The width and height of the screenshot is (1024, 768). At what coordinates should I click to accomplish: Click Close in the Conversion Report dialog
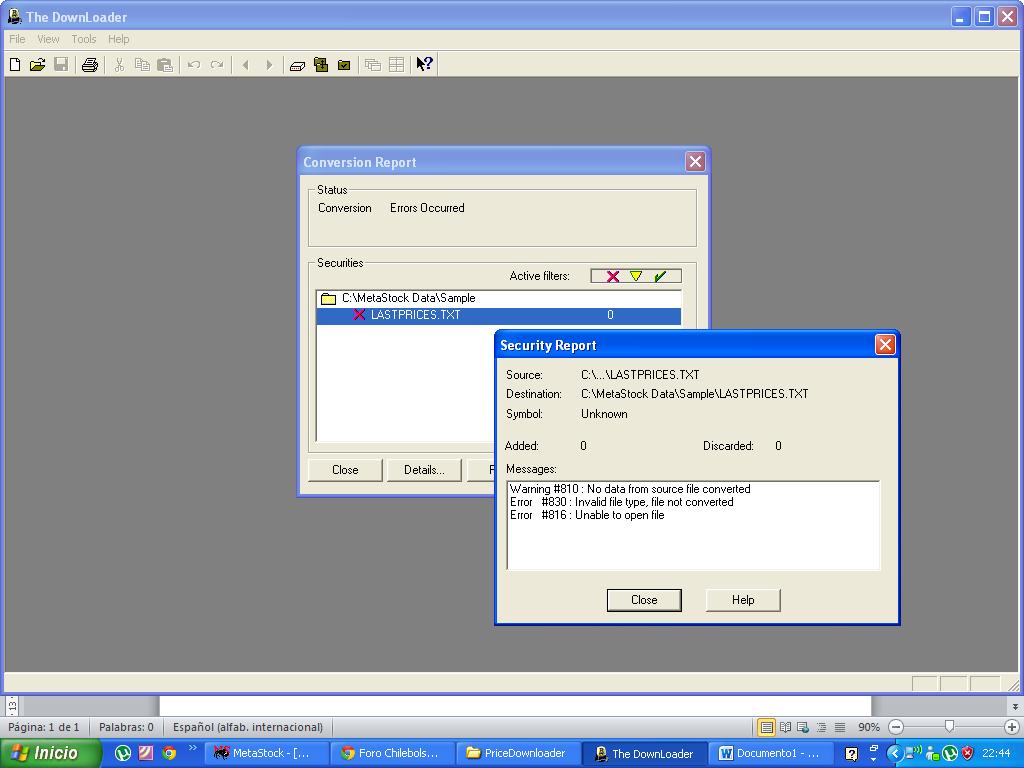coord(345,470)
